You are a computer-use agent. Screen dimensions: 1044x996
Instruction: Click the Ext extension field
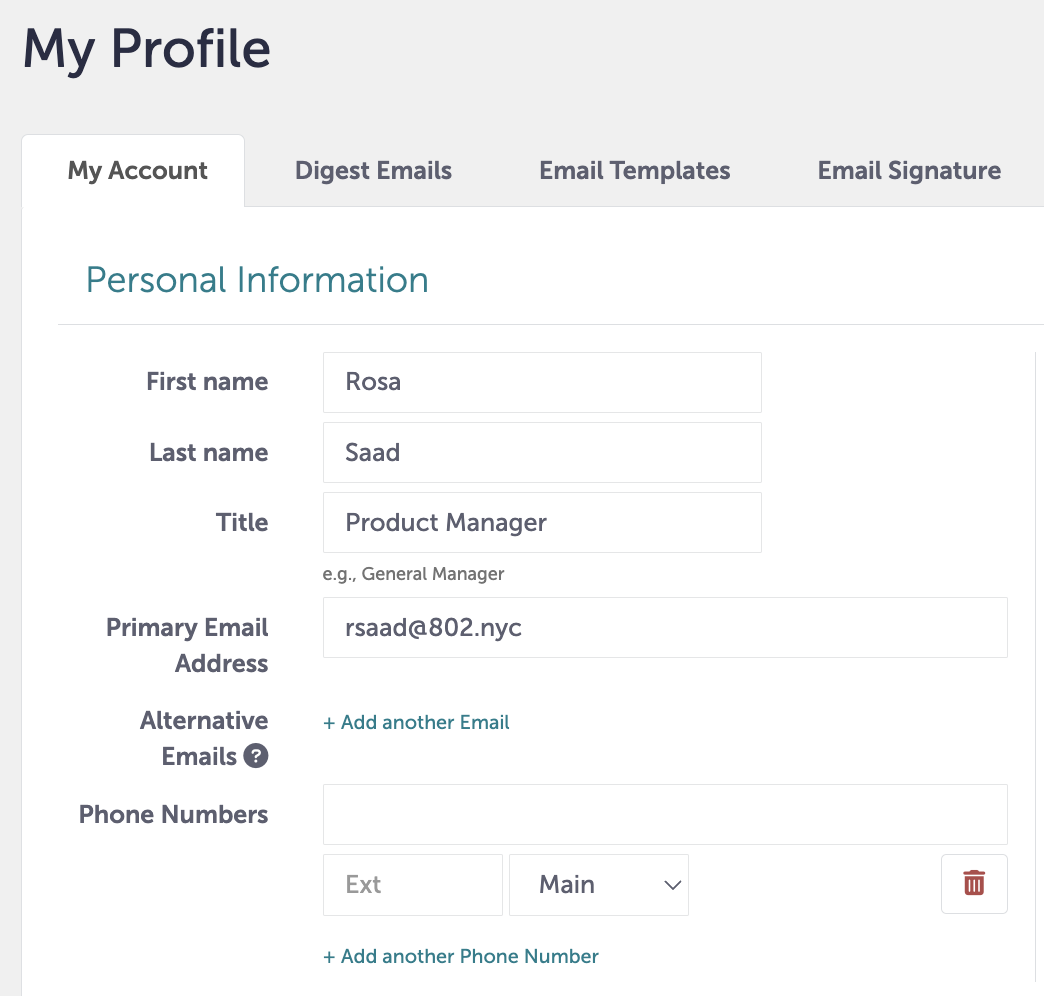click(x=412, y=884)
